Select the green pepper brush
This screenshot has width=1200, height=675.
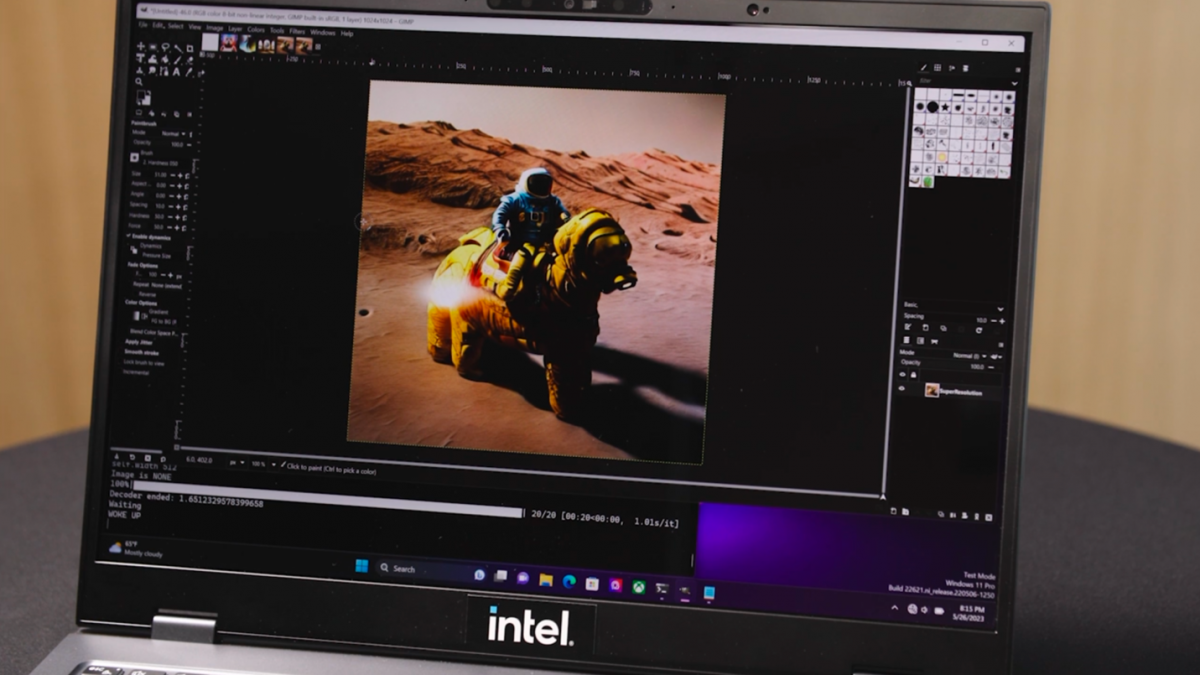[x=928, y=182]
